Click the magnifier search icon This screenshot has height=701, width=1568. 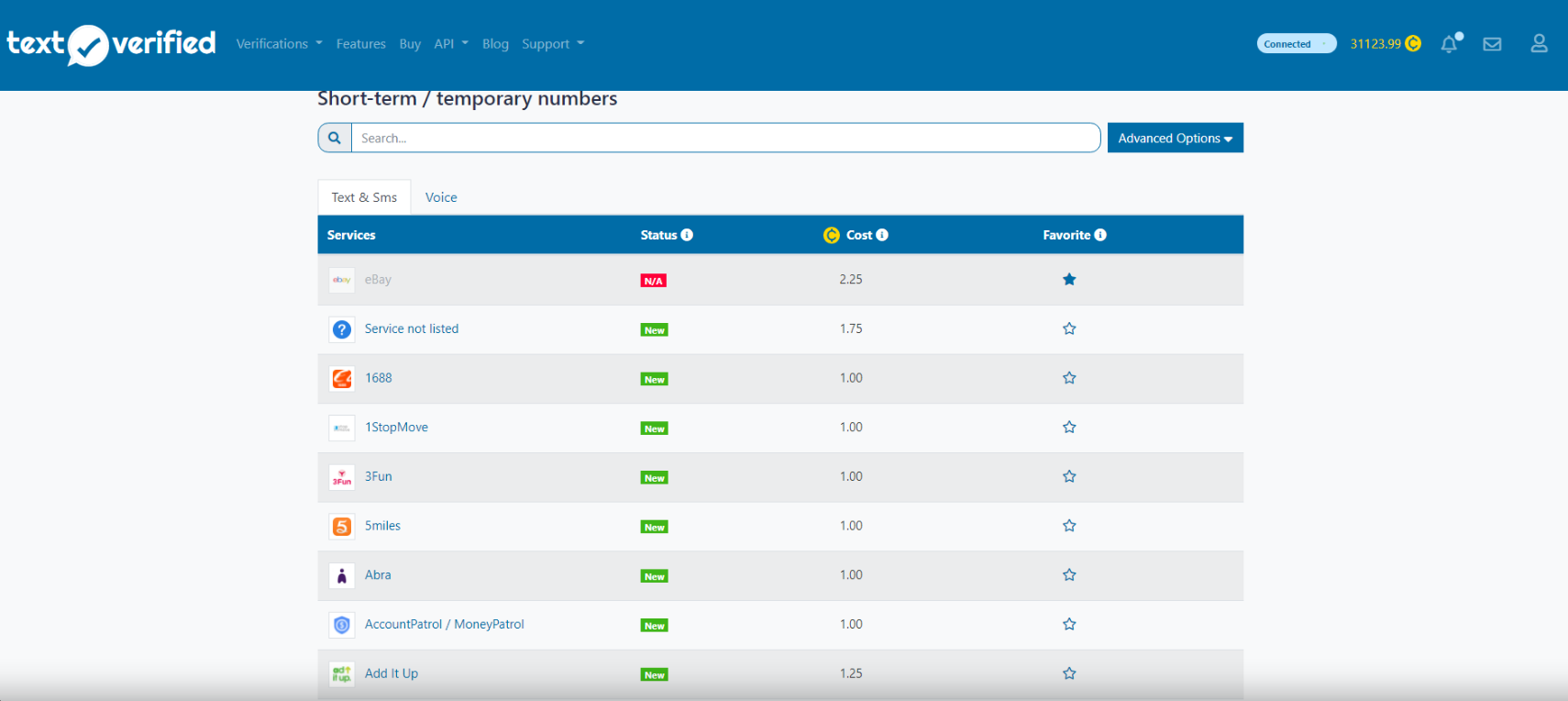pos(335,138)
